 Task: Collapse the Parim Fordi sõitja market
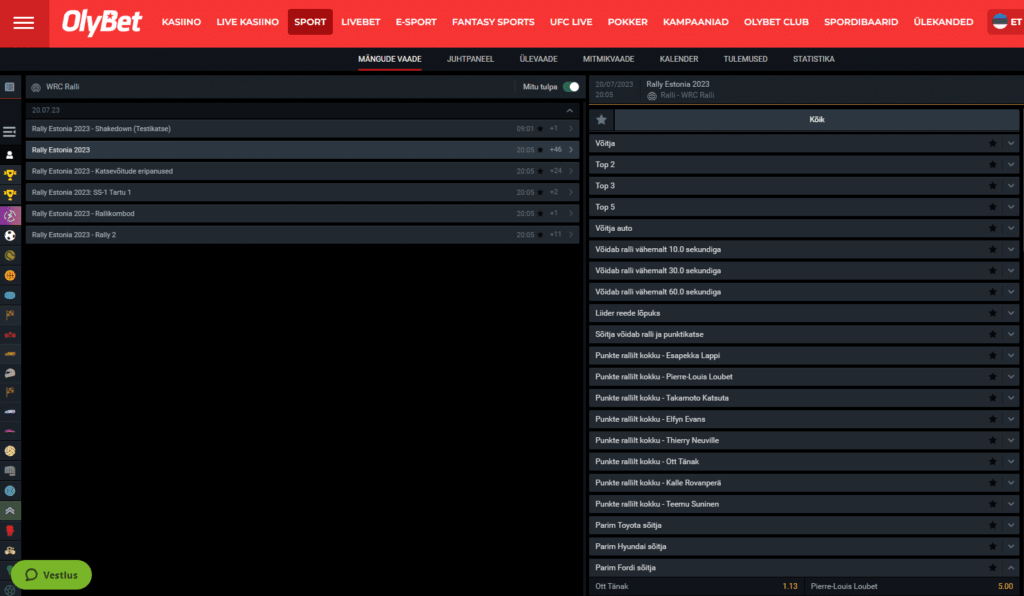(1008, 567)
